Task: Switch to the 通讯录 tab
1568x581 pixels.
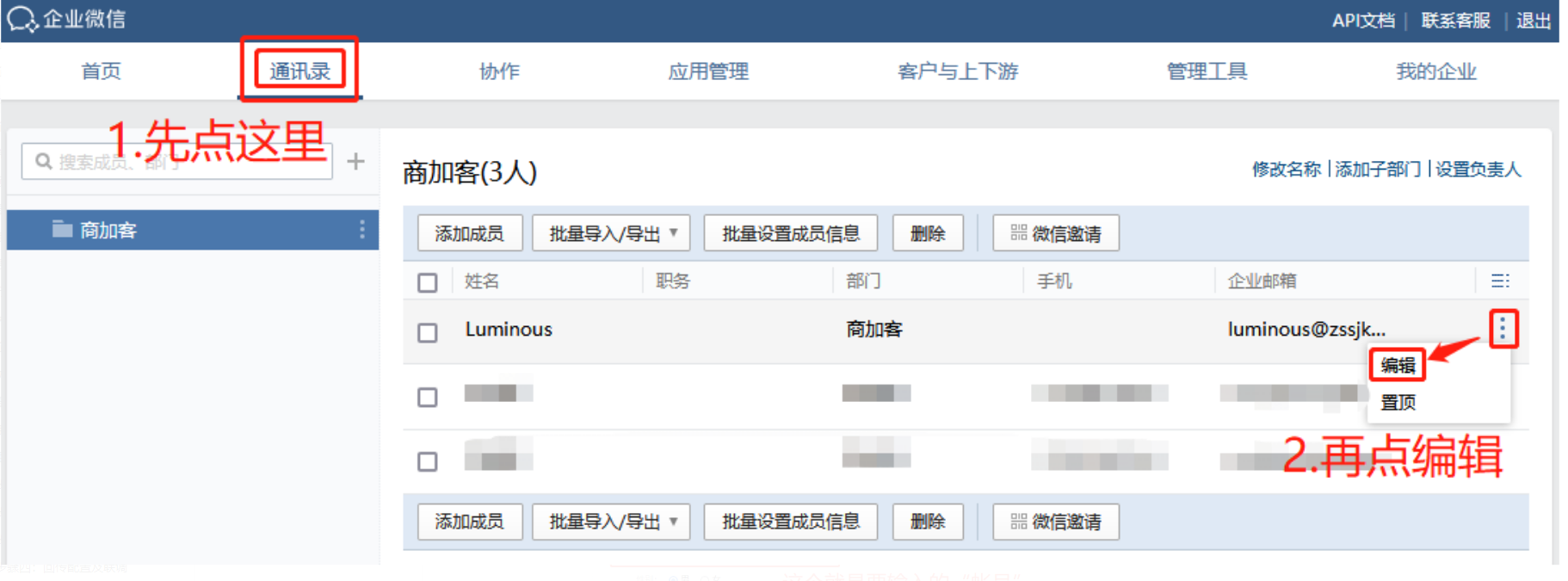Action: (x=299, y=71)
